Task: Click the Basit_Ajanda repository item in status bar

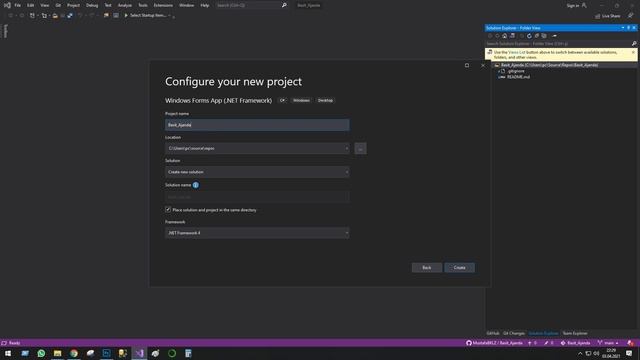Action: (576, 343)
